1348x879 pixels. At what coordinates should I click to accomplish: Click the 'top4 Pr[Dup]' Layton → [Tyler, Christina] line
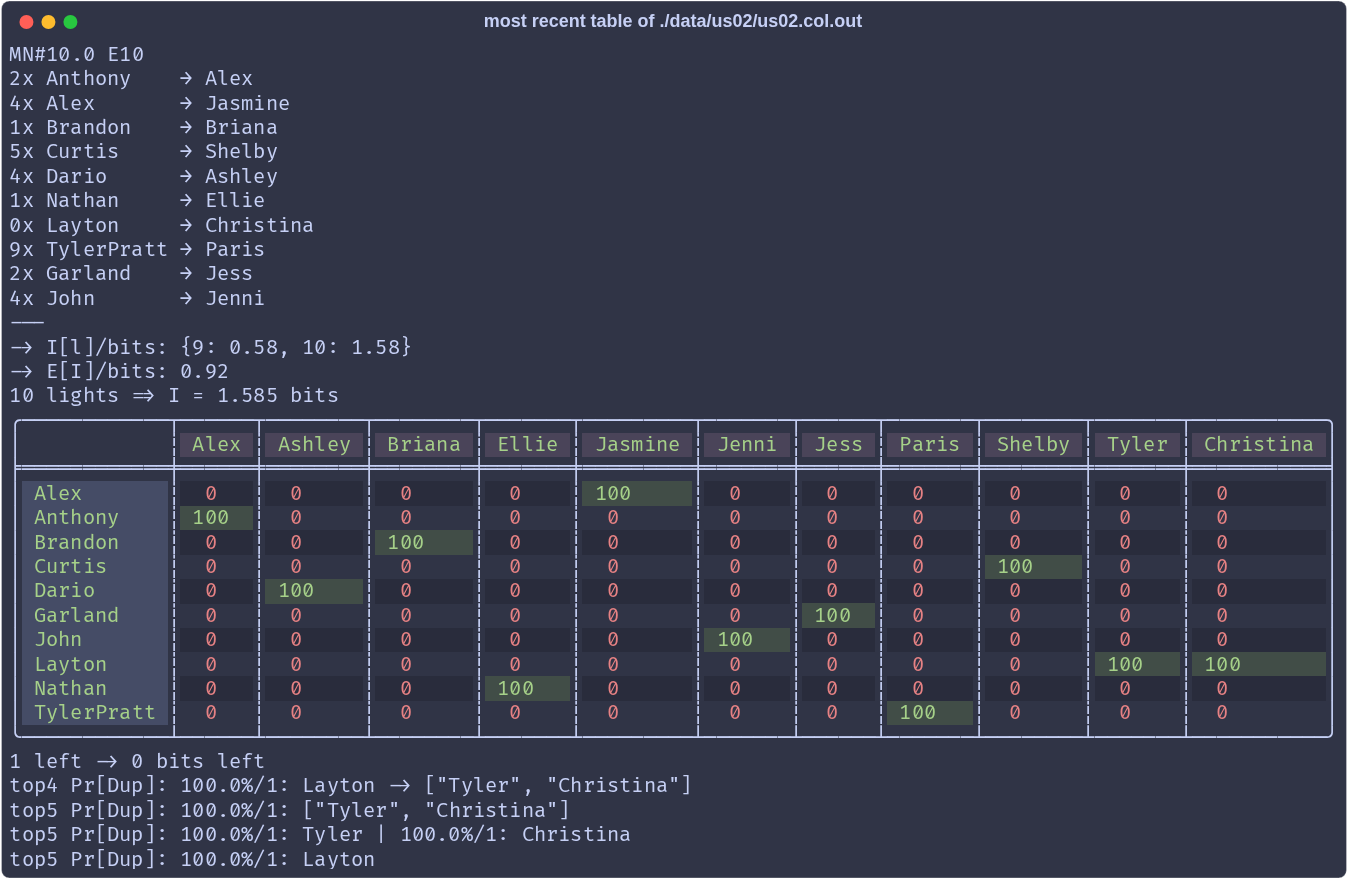coord(351,785)
